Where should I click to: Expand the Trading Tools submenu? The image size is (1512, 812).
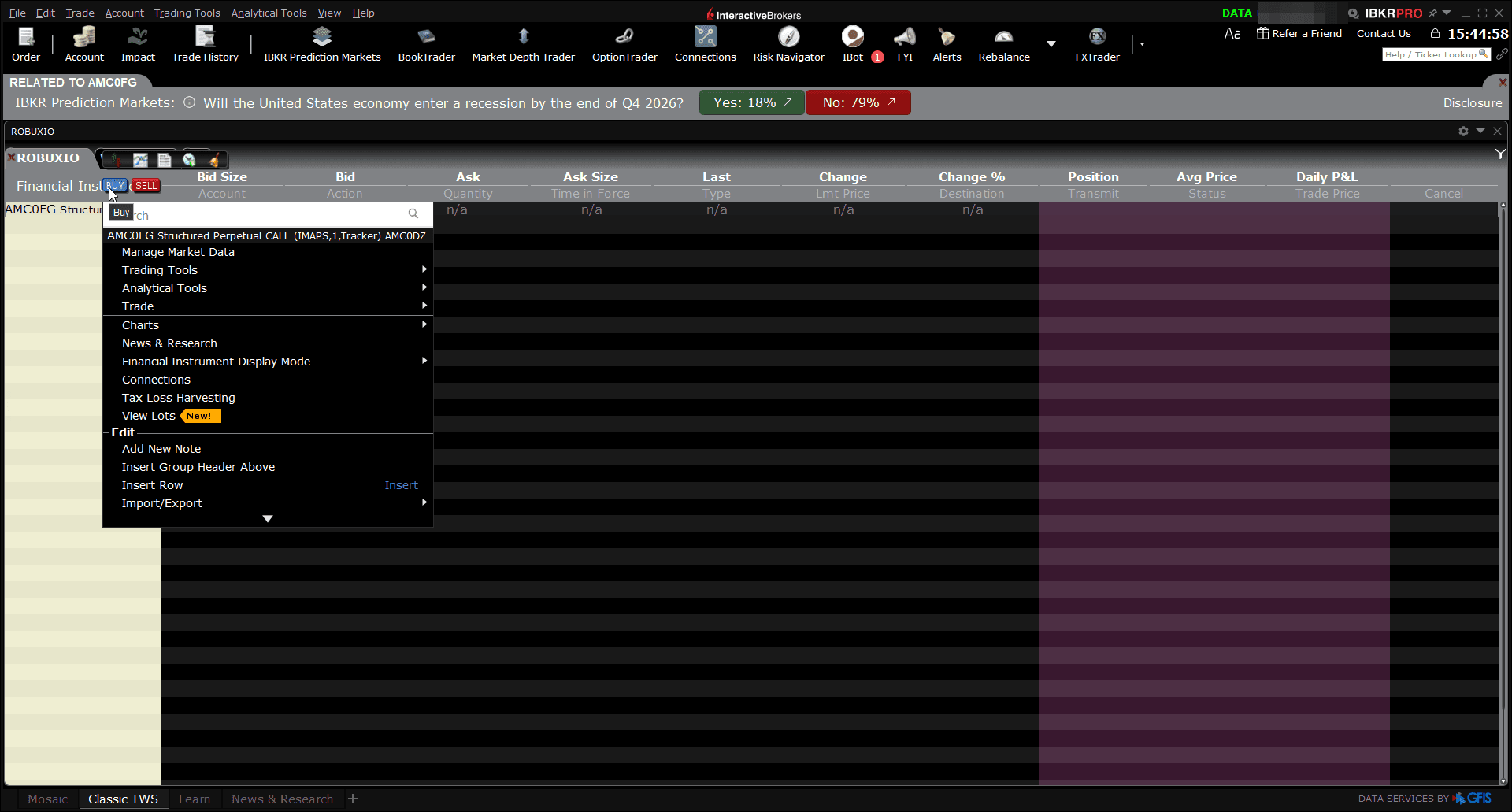coord(268,270)
